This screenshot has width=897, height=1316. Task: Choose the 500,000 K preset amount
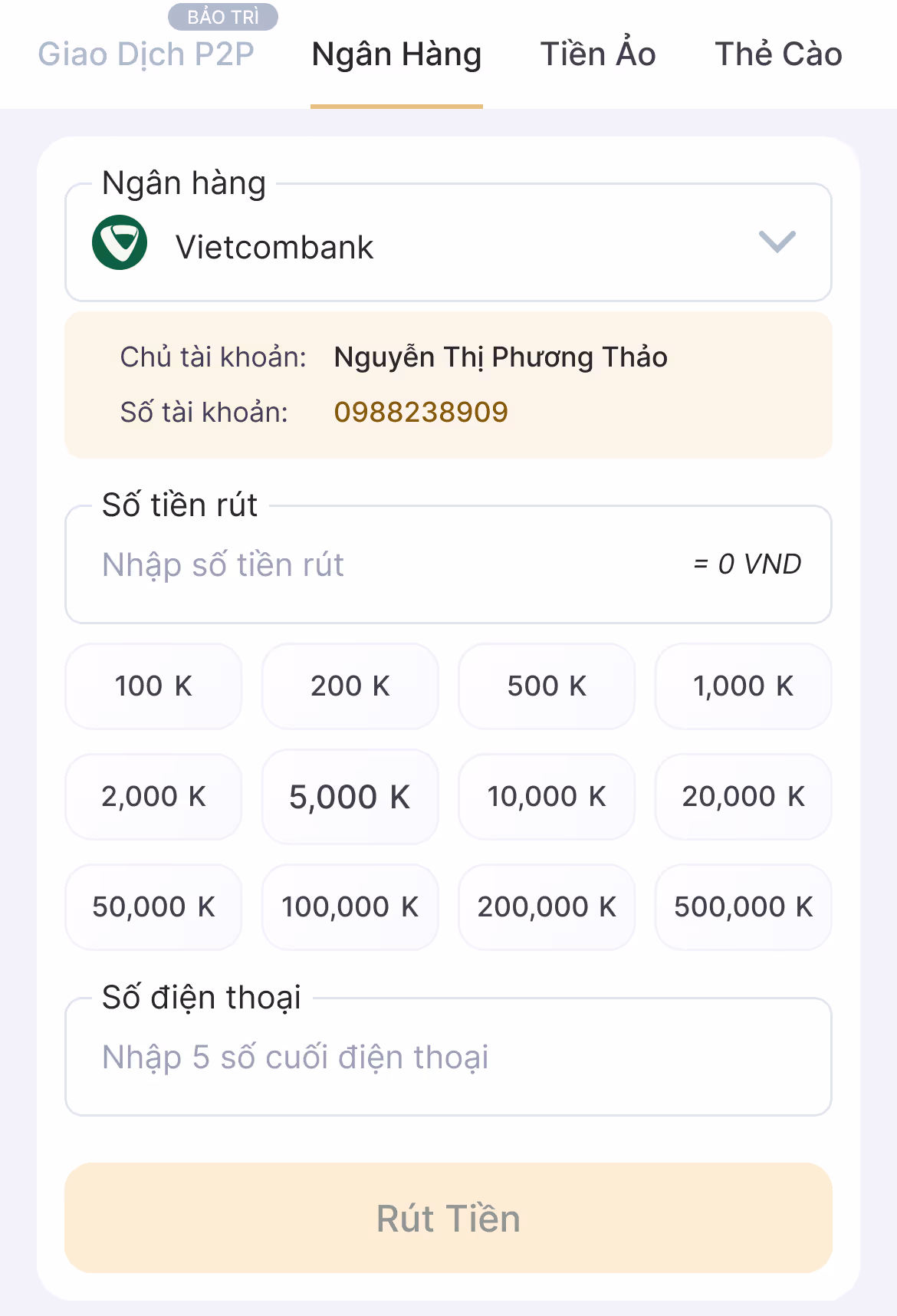[743, 906]
